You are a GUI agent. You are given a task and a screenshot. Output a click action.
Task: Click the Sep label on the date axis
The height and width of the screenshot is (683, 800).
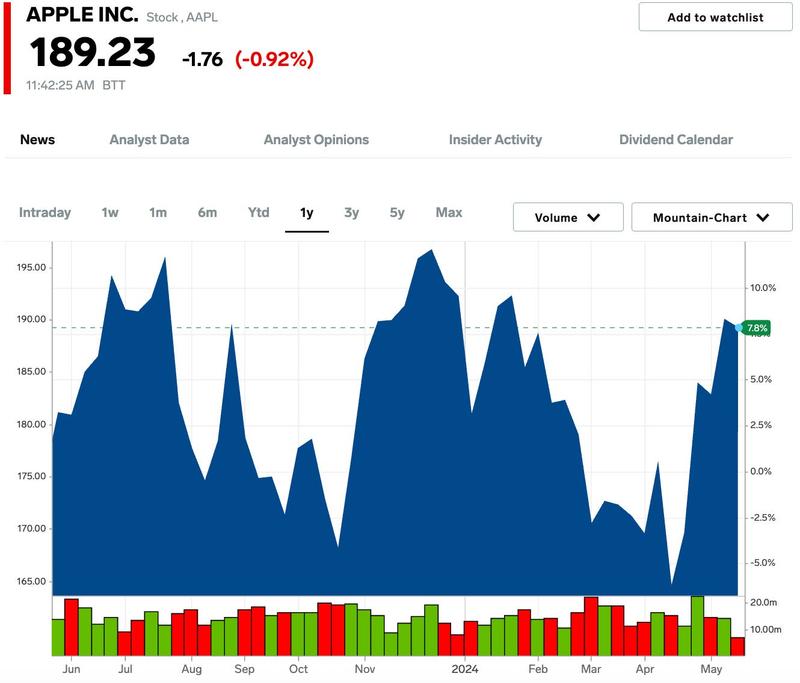pos(244,669)
